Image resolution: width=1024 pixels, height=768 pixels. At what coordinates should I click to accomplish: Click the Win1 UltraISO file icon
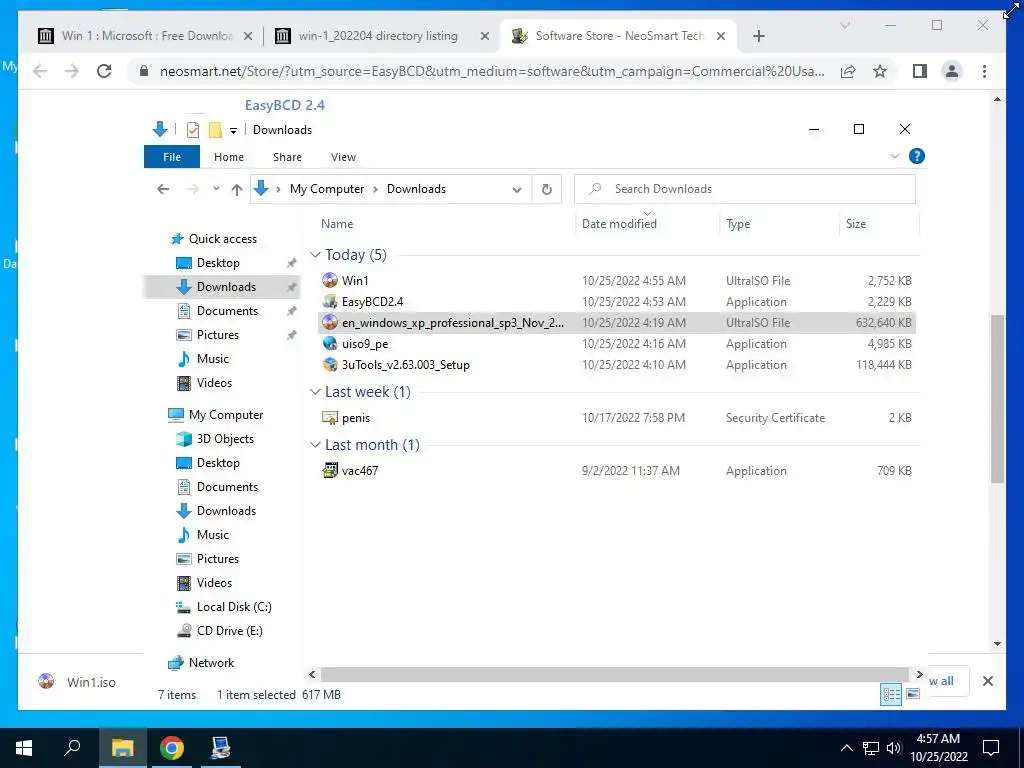pyautogui.click(x=330, y=280)
